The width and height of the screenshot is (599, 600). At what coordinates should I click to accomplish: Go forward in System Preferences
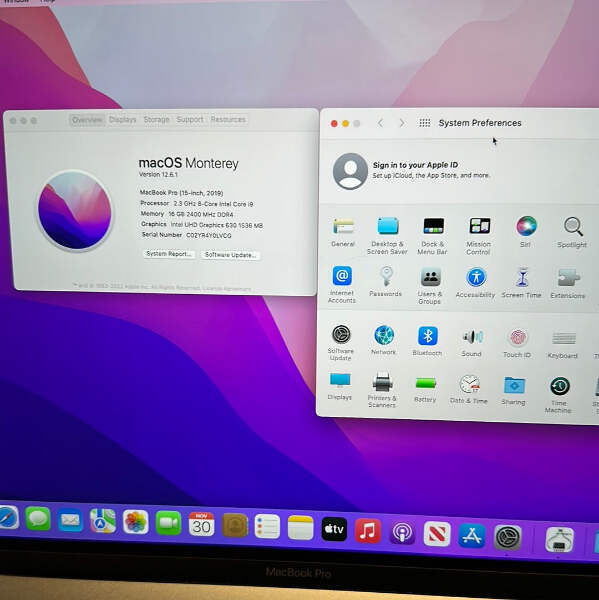[x=402, y=123]
